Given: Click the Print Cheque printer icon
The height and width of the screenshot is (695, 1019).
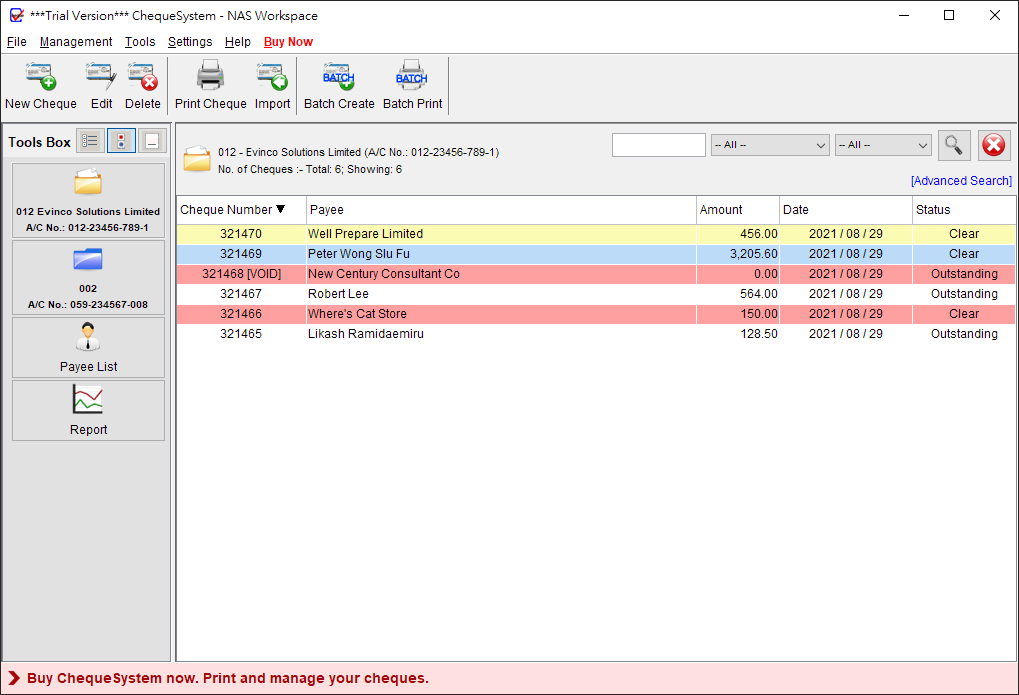Looking at the screenshot, I should pos(211,75).
